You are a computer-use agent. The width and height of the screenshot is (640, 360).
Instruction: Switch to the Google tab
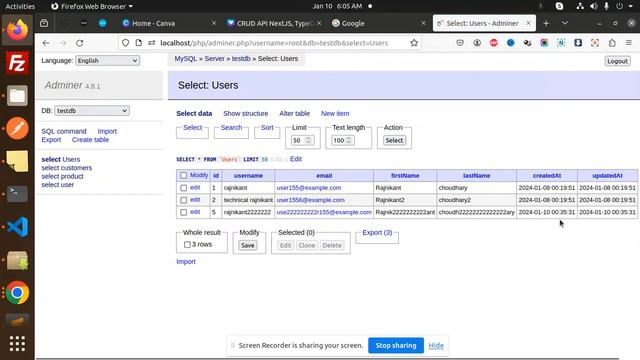[353, 23]
